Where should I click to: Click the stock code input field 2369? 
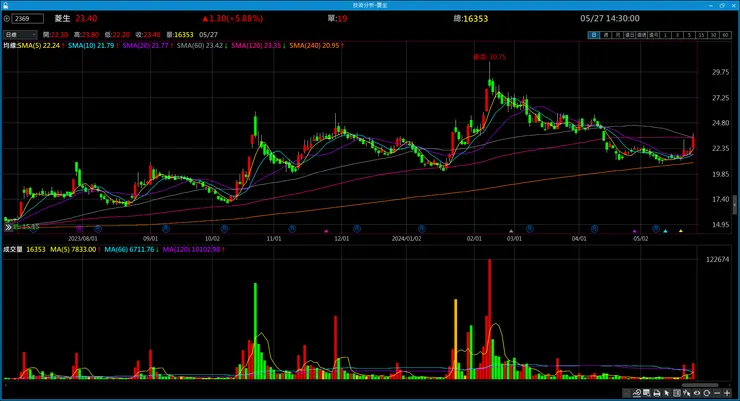(x=28, y=18)
